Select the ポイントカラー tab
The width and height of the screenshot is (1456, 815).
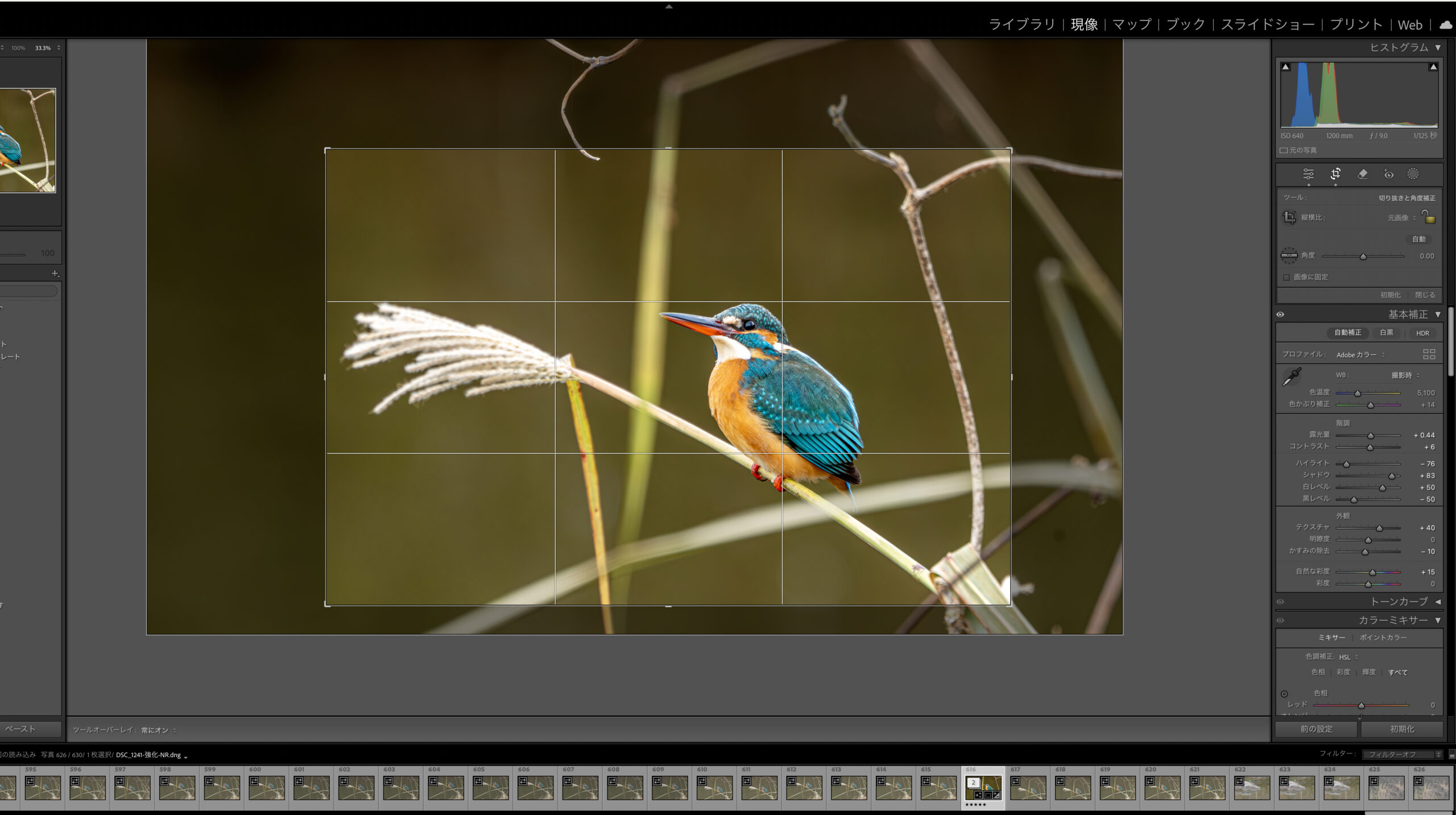click(x=1383, y=638)
